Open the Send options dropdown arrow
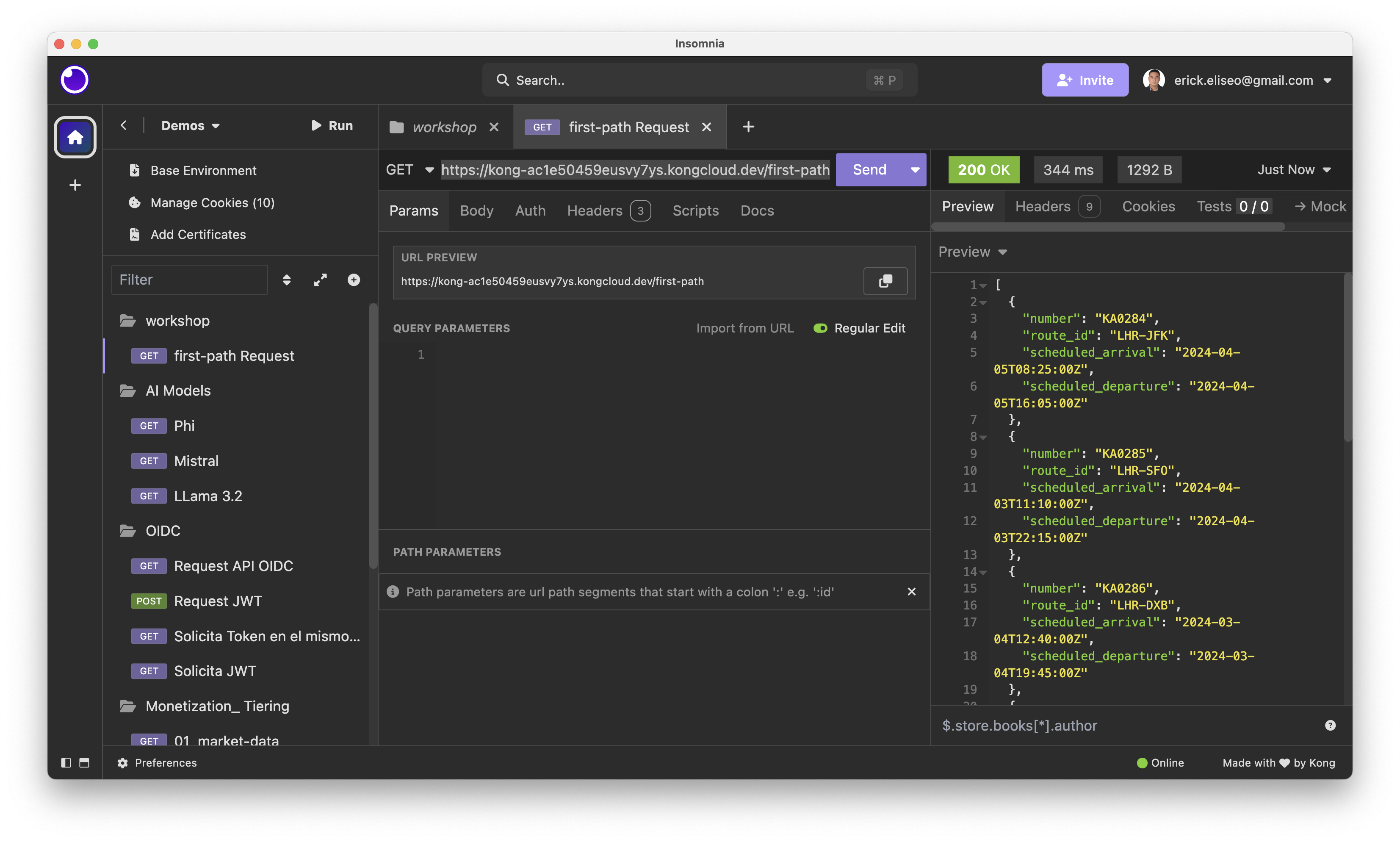 tap(914, 170)
